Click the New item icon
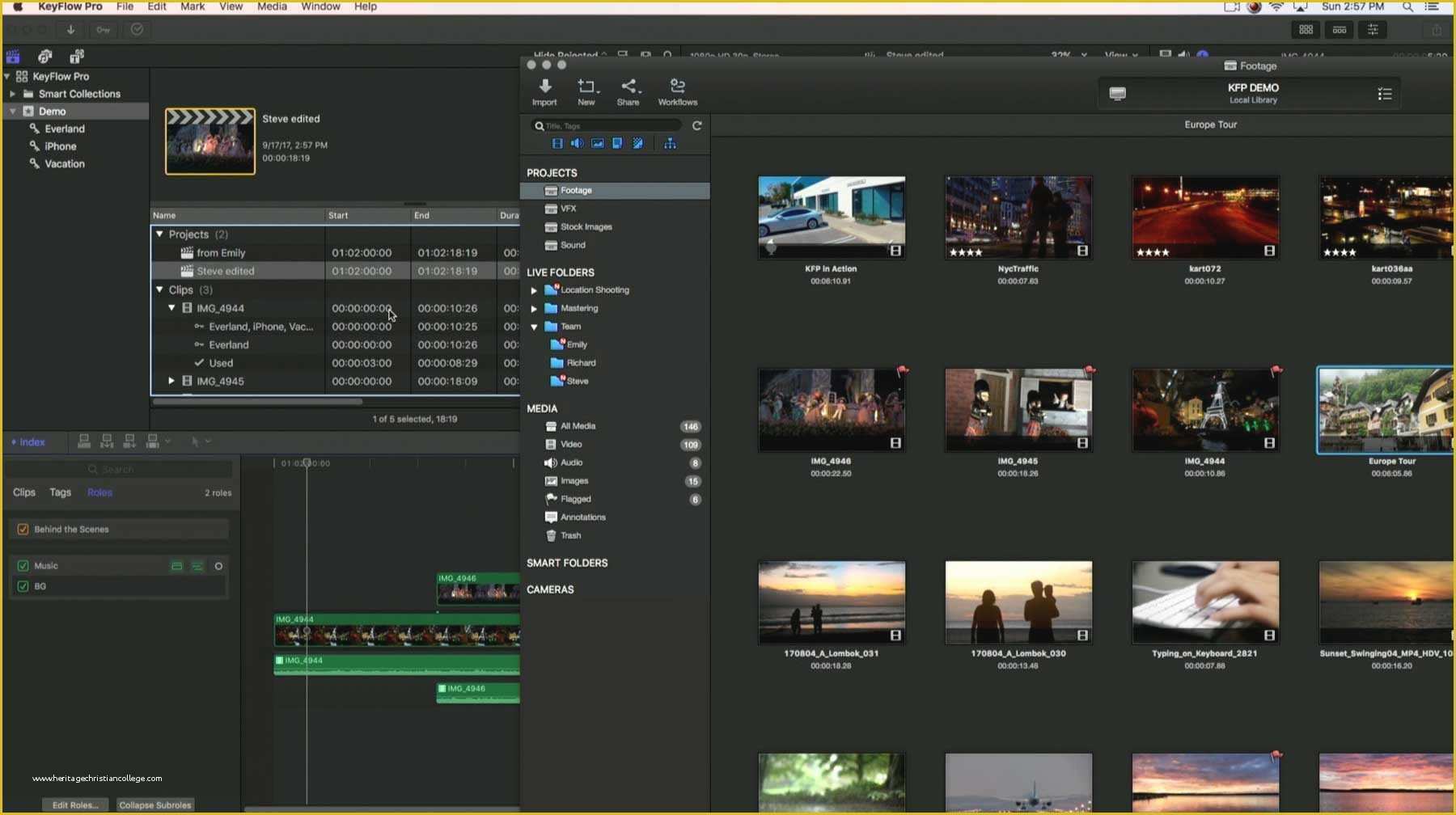 (x=586, y=92)
